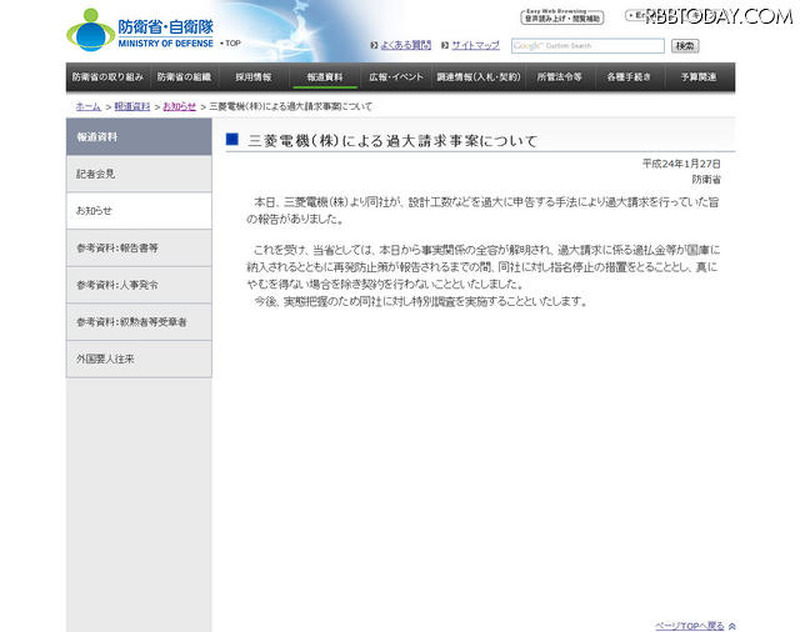Select the 採用情報 navigation tab
Viewport: 800px width, 632px height.
pos(253,77)
